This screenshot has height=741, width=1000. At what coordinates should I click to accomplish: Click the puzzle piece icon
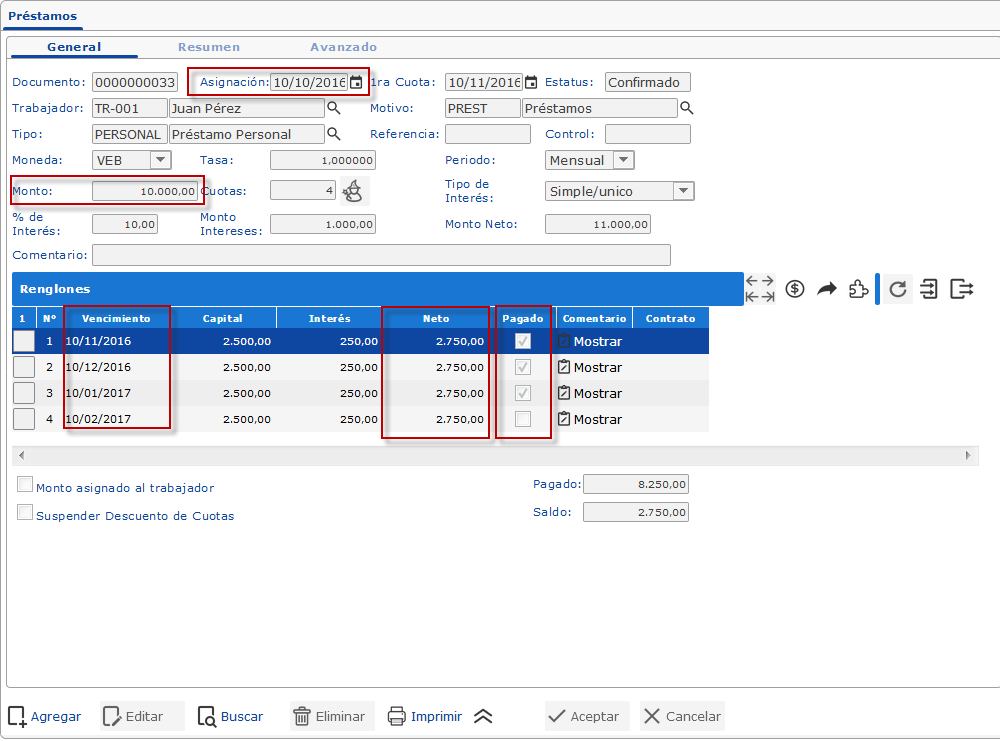(857, 289)
